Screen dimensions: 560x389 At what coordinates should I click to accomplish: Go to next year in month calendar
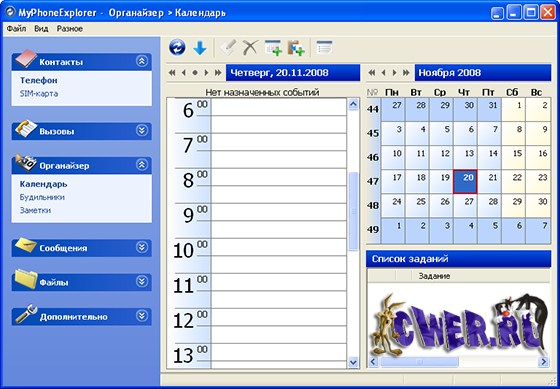406,73
